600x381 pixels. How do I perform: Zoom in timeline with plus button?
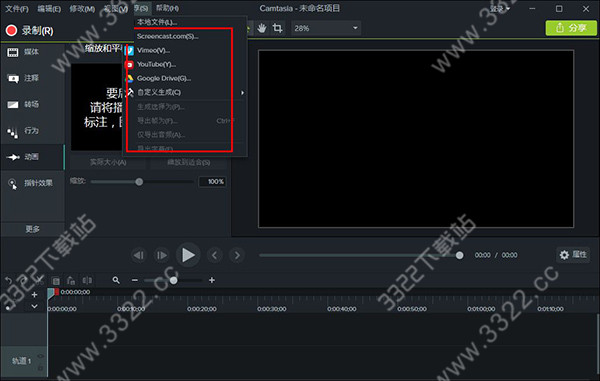212,280
